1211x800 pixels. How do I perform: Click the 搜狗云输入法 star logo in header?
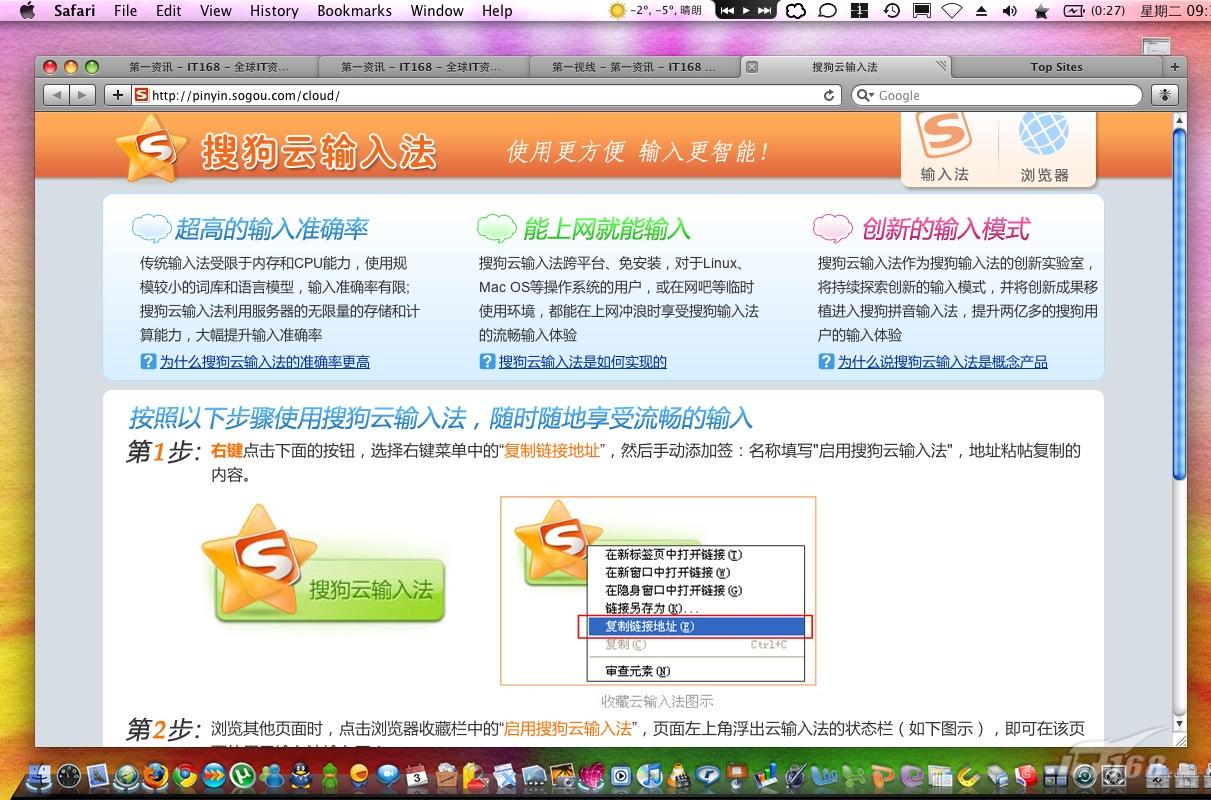pos(151,150)
